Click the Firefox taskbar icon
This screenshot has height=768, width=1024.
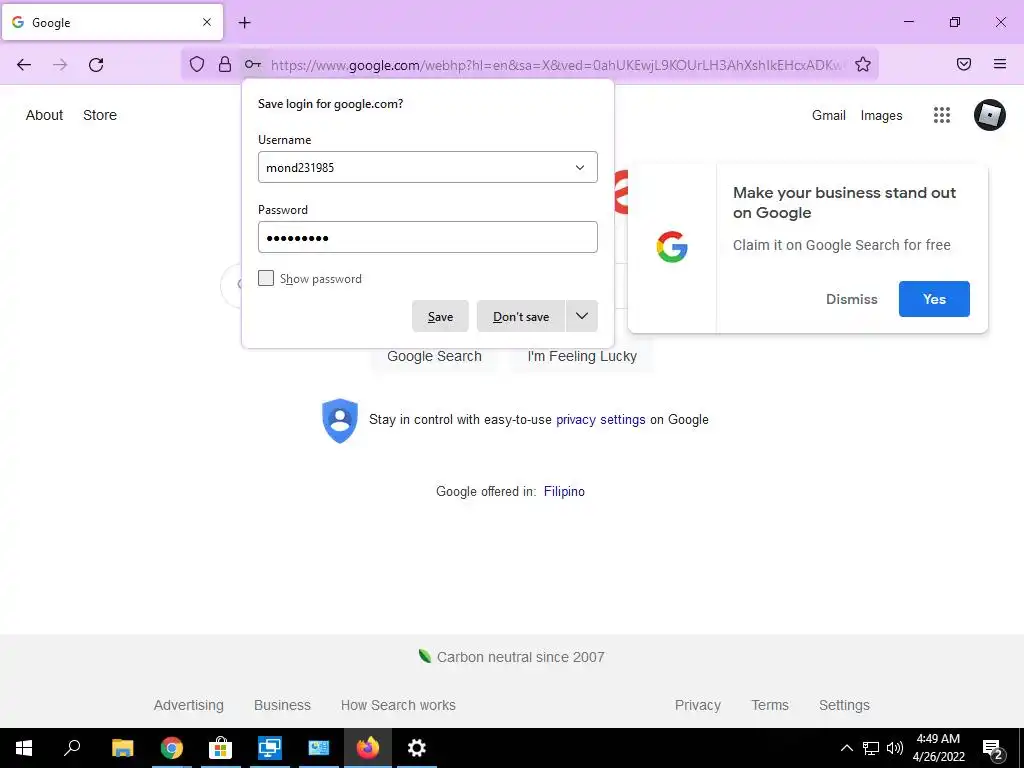pos(368,748)
